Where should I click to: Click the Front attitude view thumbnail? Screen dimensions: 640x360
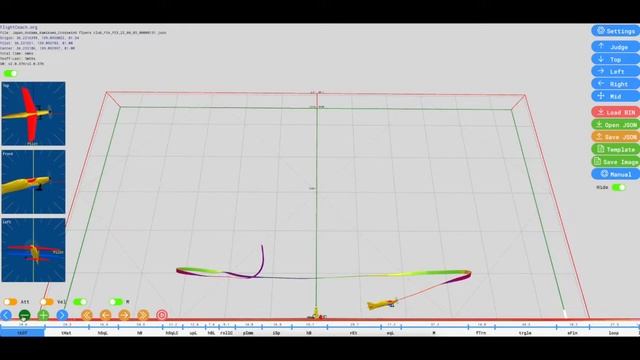click(33, 182)
